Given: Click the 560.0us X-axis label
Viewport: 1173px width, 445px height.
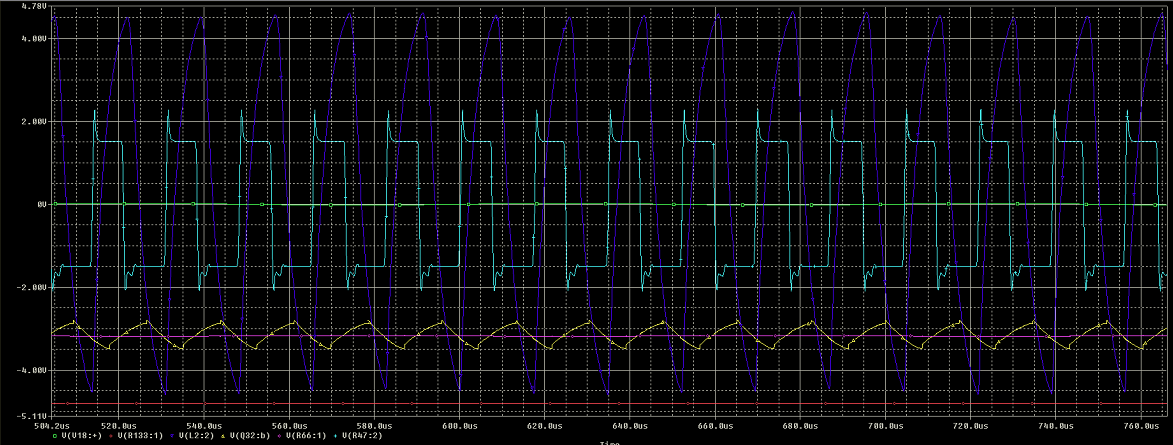Looking at the screenshot, I should click(290, 426).
